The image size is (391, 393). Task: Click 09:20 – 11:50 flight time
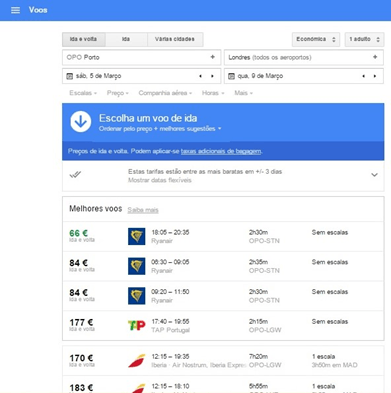click(x=170, y=292)
